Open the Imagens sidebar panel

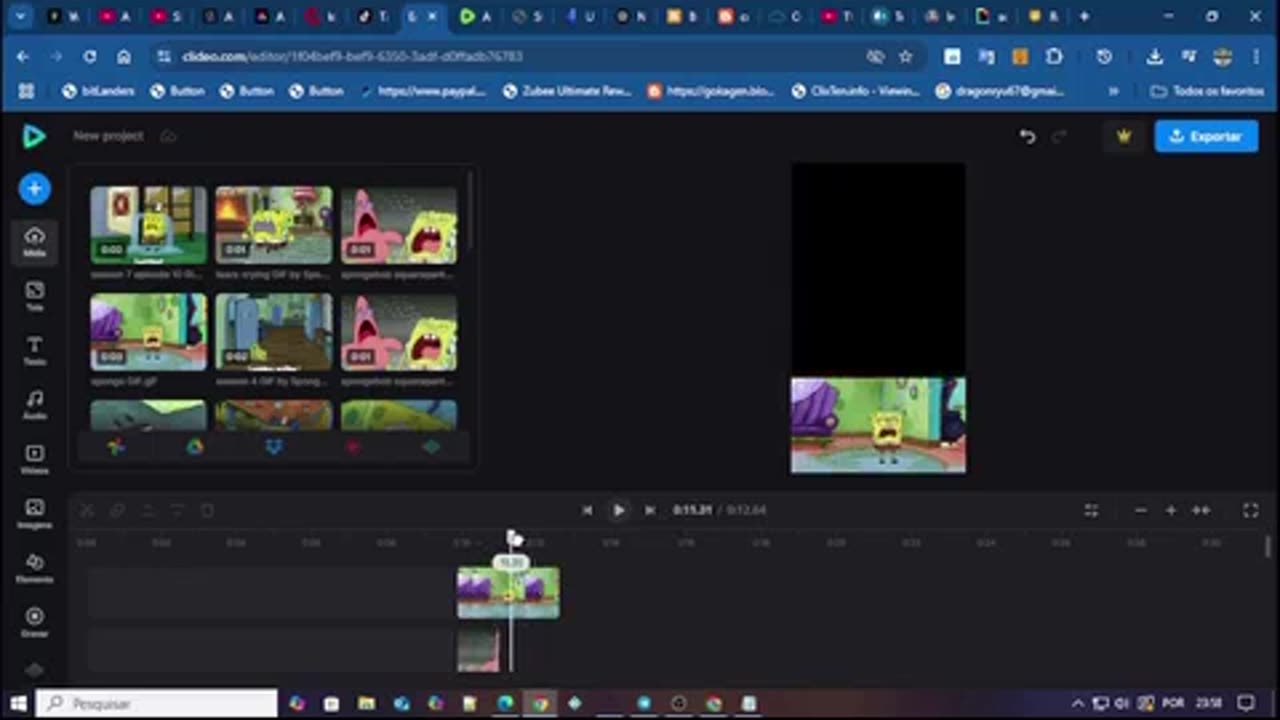pyautogui.click(x=34, y=513)
